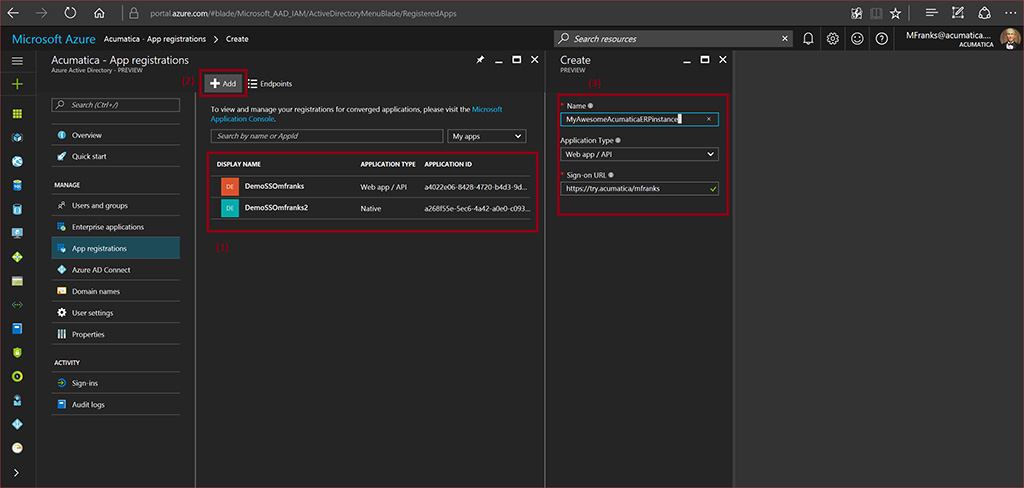The width and height of the screenshot is (1024, 488).
Task: Open Azure portal settings gear
Action: point(833,39)
